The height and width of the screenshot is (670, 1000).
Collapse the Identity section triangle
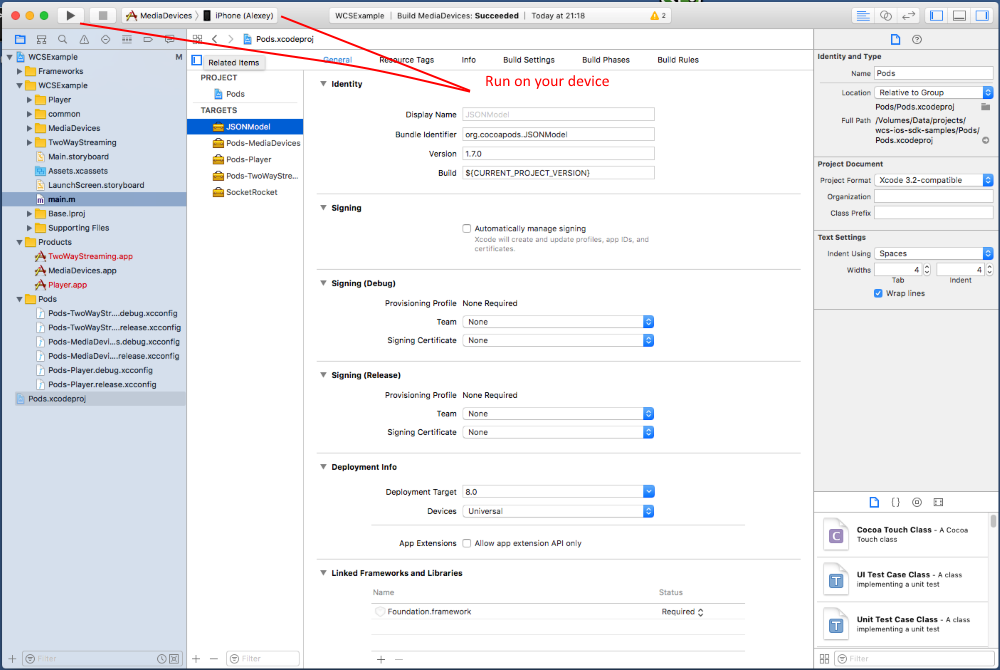tap(323, 84)
